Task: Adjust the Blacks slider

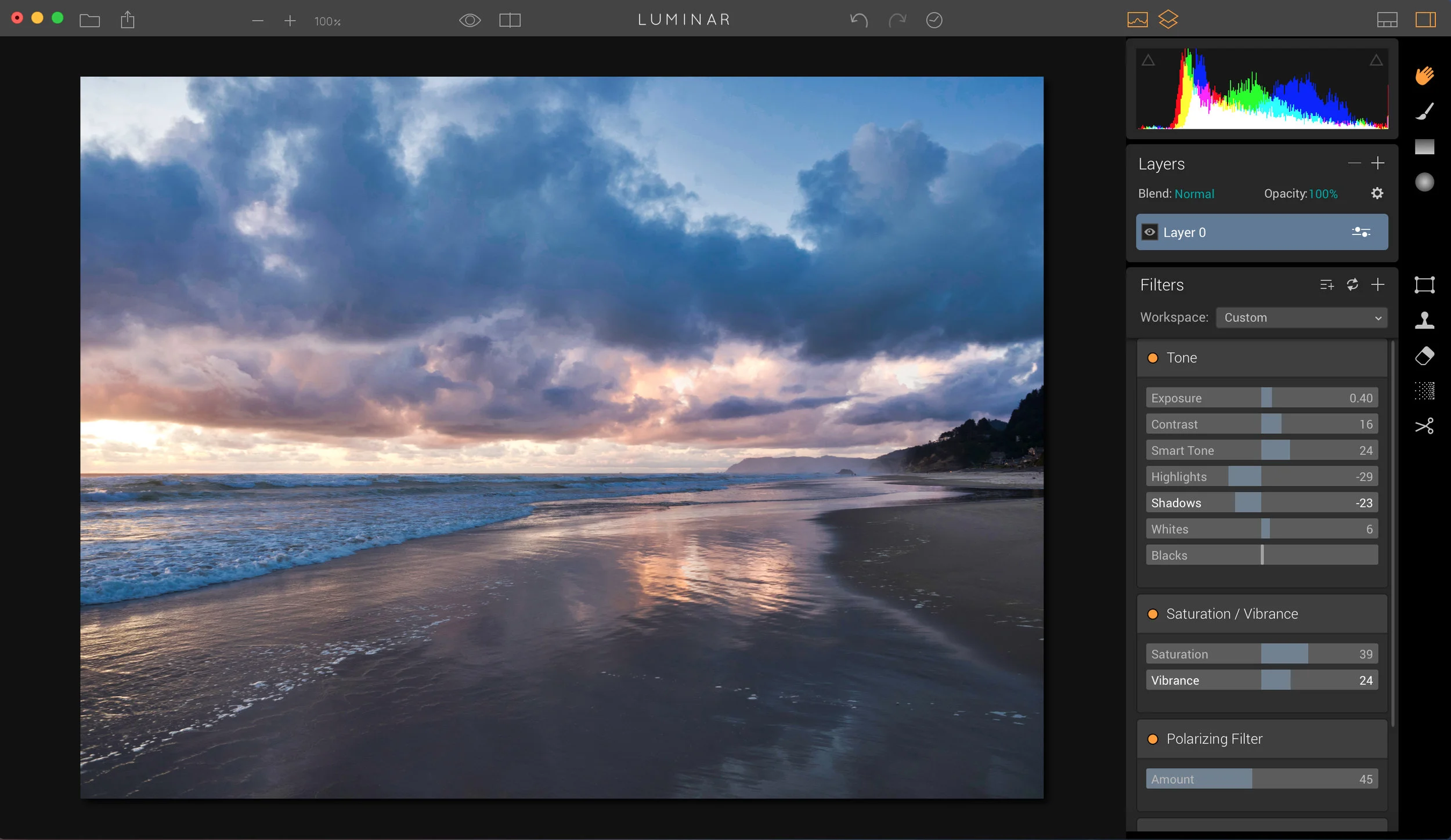Action: pyautogui.click(x=1262, y=555)
